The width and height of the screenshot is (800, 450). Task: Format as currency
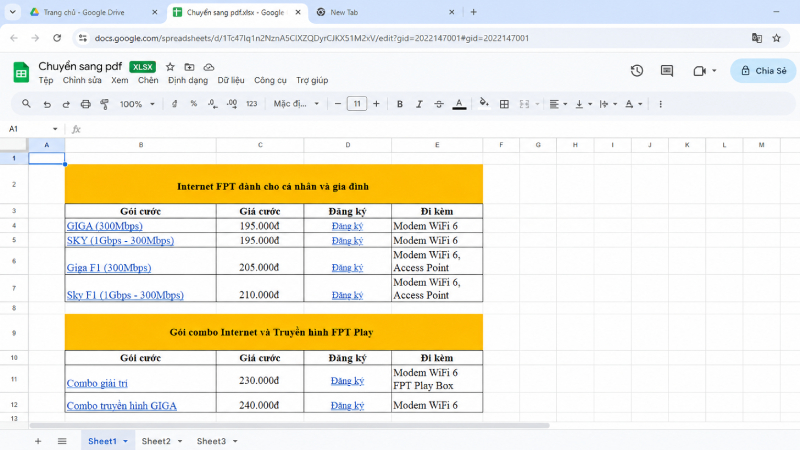tap(174, 104)
